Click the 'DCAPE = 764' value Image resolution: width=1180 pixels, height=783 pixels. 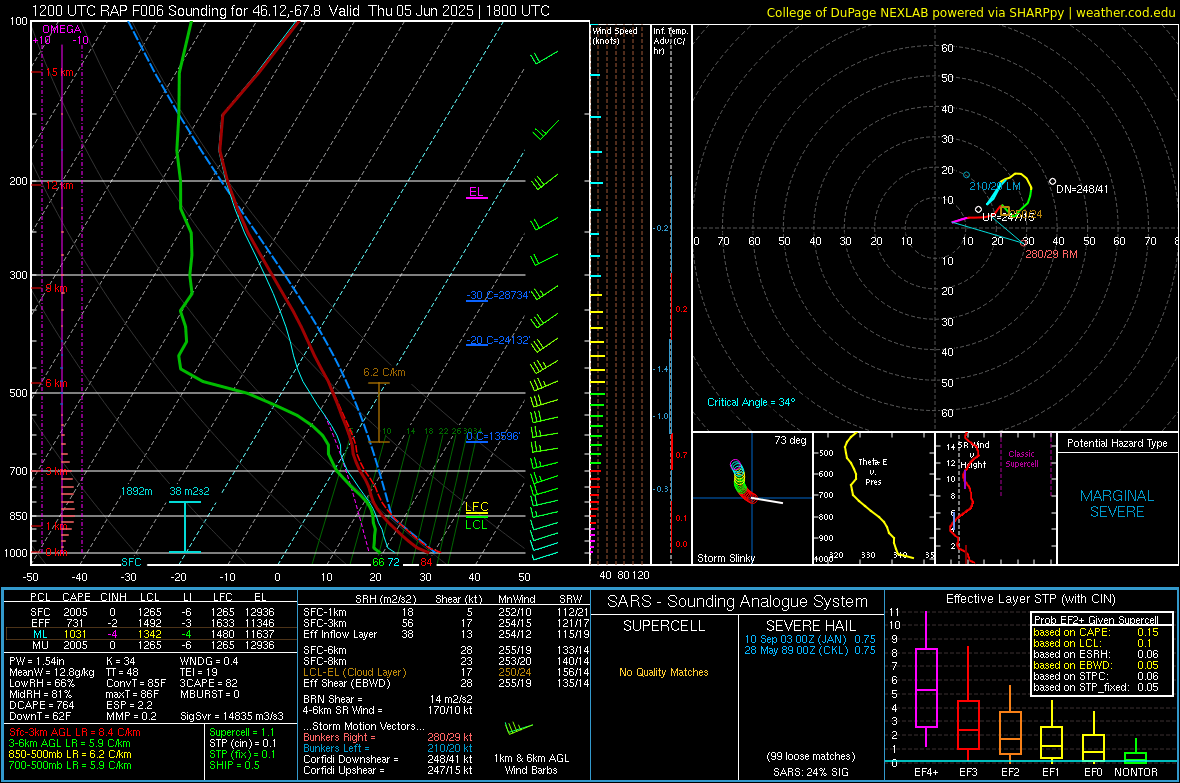tap(41, 705)
